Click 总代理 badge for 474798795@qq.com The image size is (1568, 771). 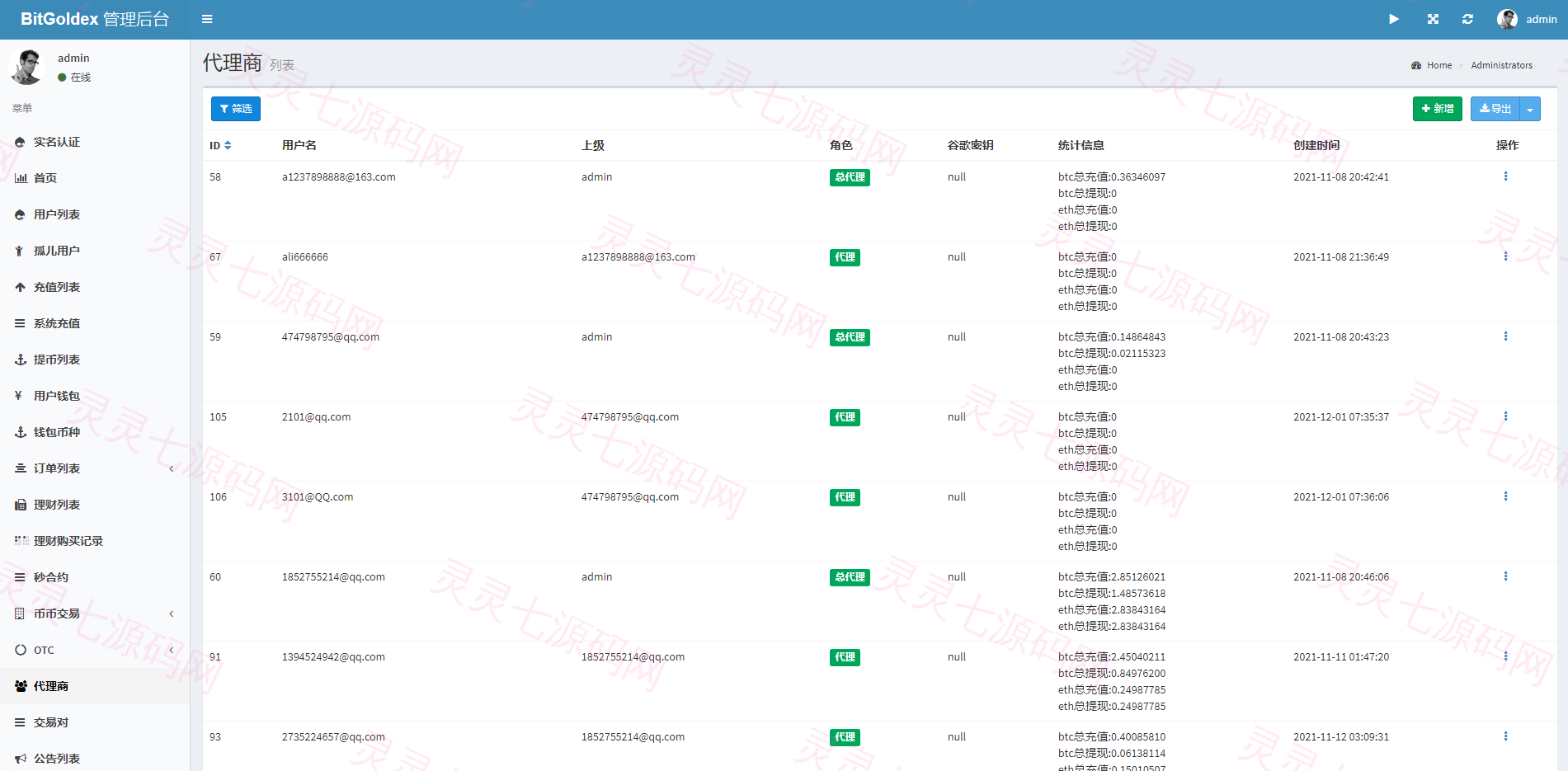(850, 337)
